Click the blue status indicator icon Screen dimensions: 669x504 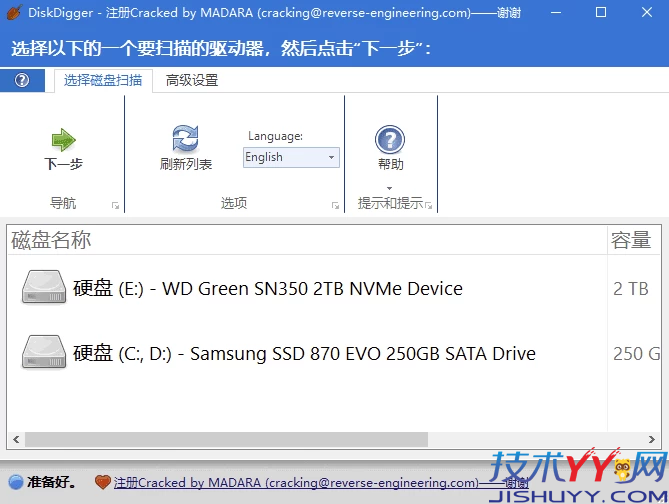point(16,482)
